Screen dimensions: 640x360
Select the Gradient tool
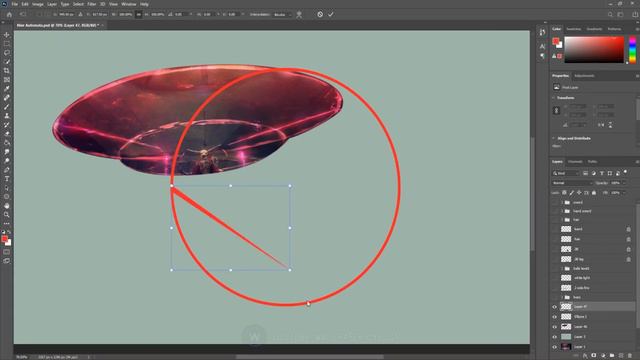click(x=7, y=142)
